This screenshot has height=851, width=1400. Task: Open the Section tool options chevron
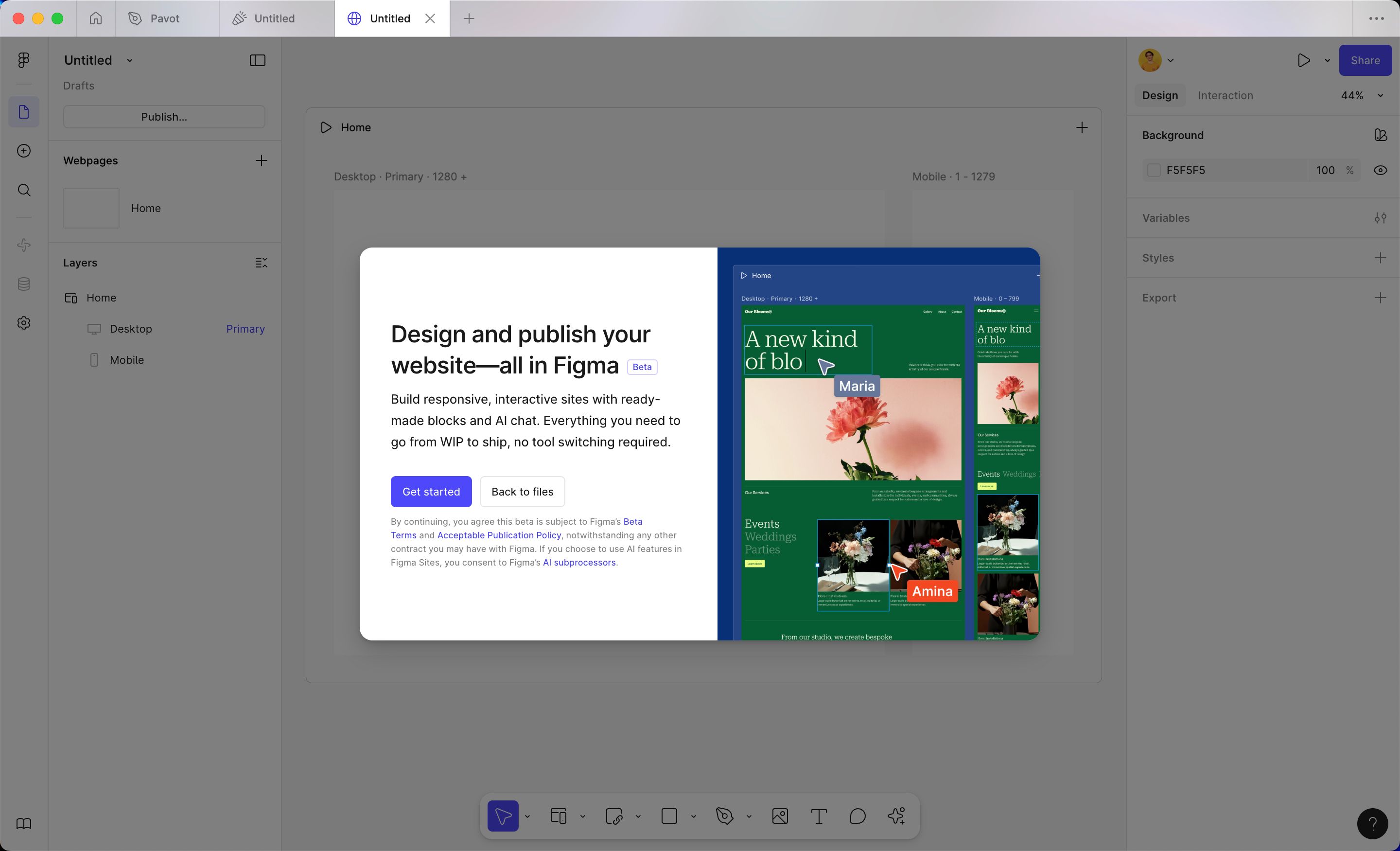(x=638, y=816)
